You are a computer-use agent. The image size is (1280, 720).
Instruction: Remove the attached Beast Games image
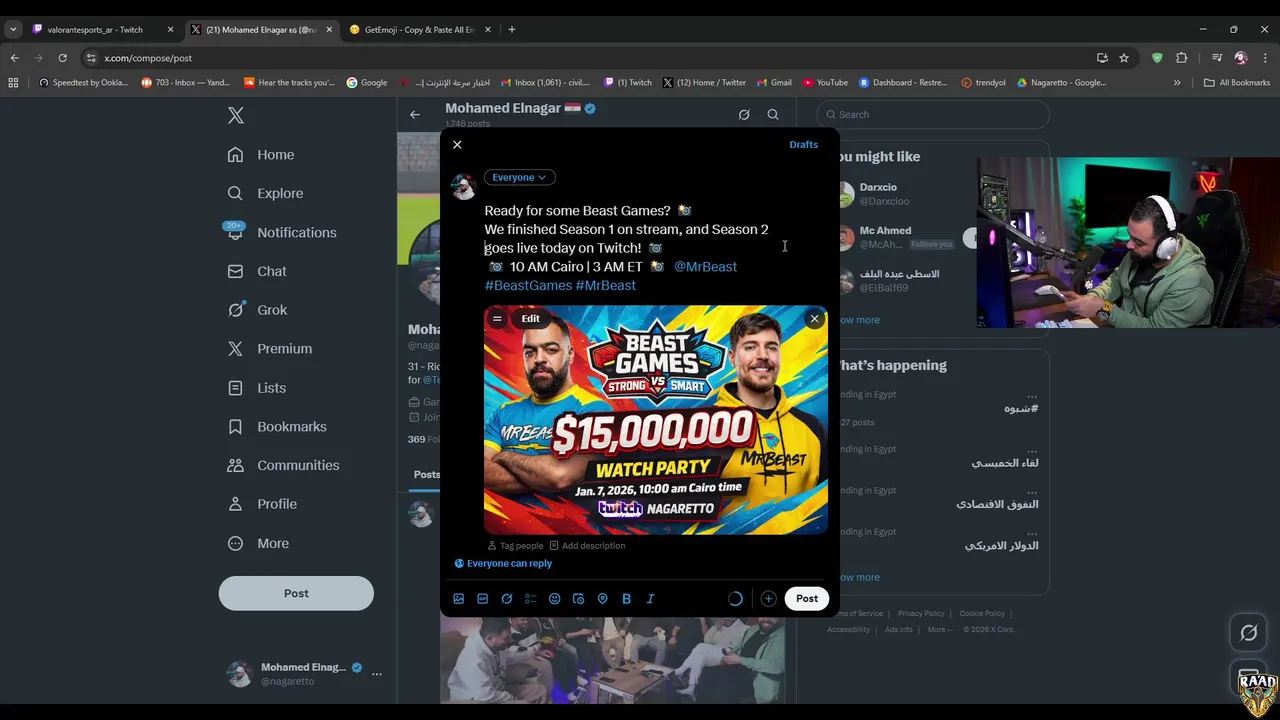tap(814, 319)
